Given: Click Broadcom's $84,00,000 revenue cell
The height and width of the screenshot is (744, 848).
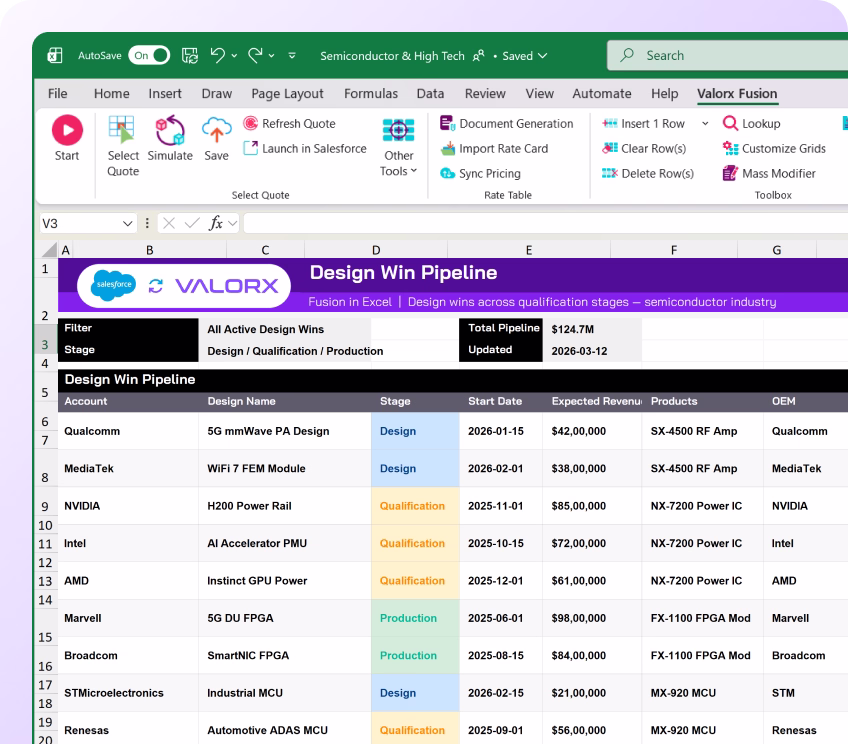Looking at the screenshot, I should 592,655.
